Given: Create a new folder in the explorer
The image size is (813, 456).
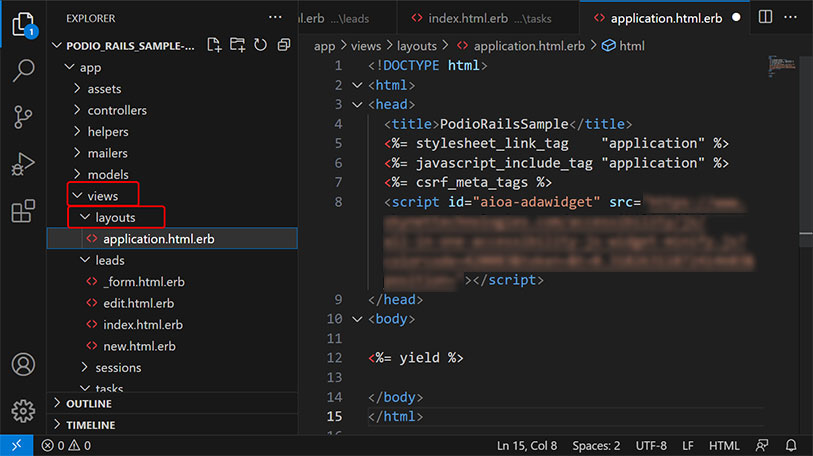Looking at the screenshot, I should click(x=237, y=45).
